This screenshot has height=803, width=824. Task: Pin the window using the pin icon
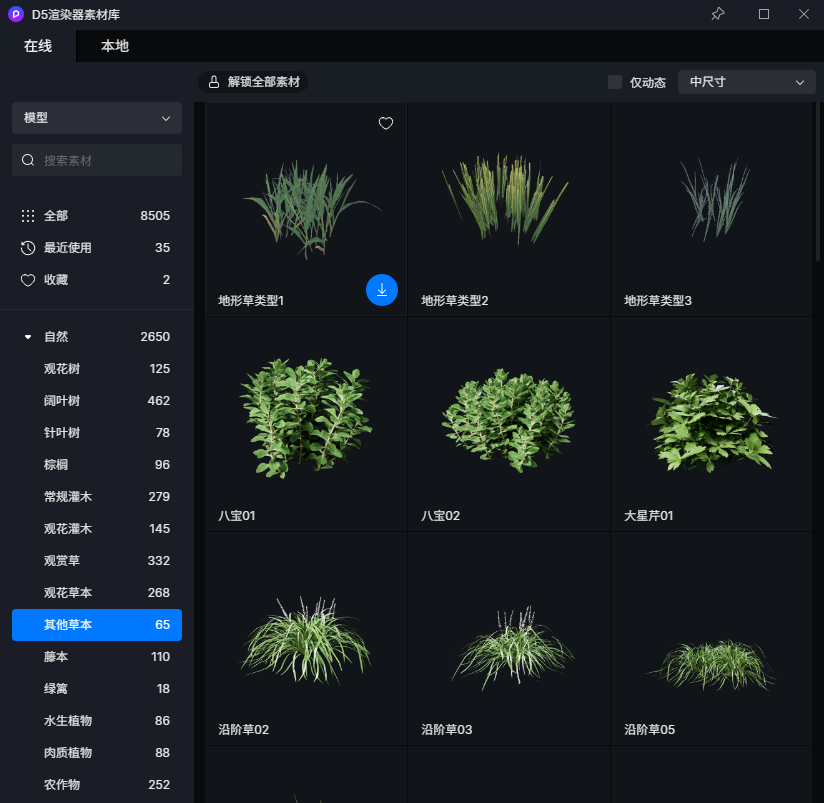coord(717,14)
